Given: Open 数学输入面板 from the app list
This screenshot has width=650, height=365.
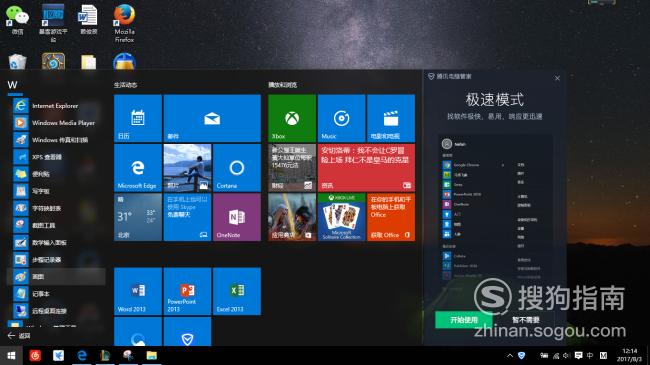Looking at the screenshot, I should pyautogui.click(x=56, y=243).
